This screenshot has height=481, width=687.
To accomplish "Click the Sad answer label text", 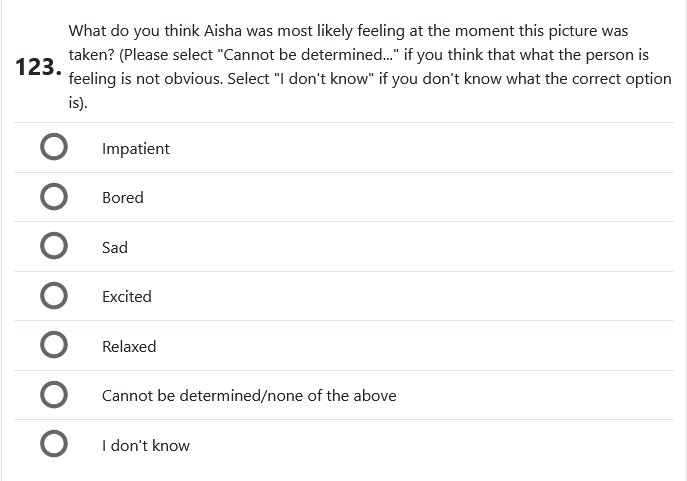I will pos(115,247).
